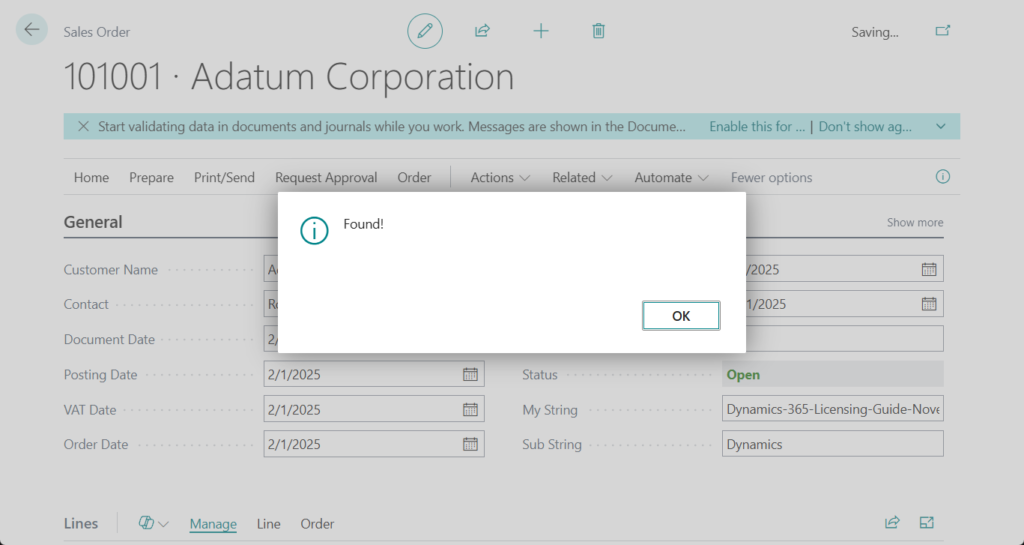
Task: Click Fewer options in action bar
Action: coord(771,178)
